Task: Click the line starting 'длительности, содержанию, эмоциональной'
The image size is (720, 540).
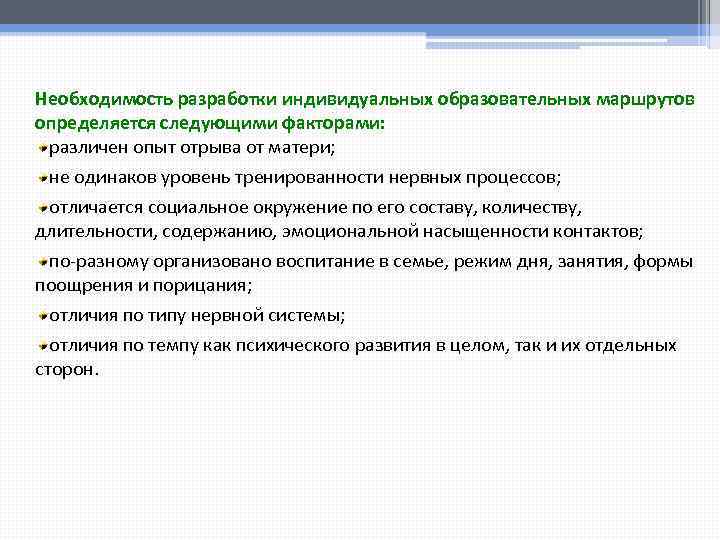Action: [339, 231]
